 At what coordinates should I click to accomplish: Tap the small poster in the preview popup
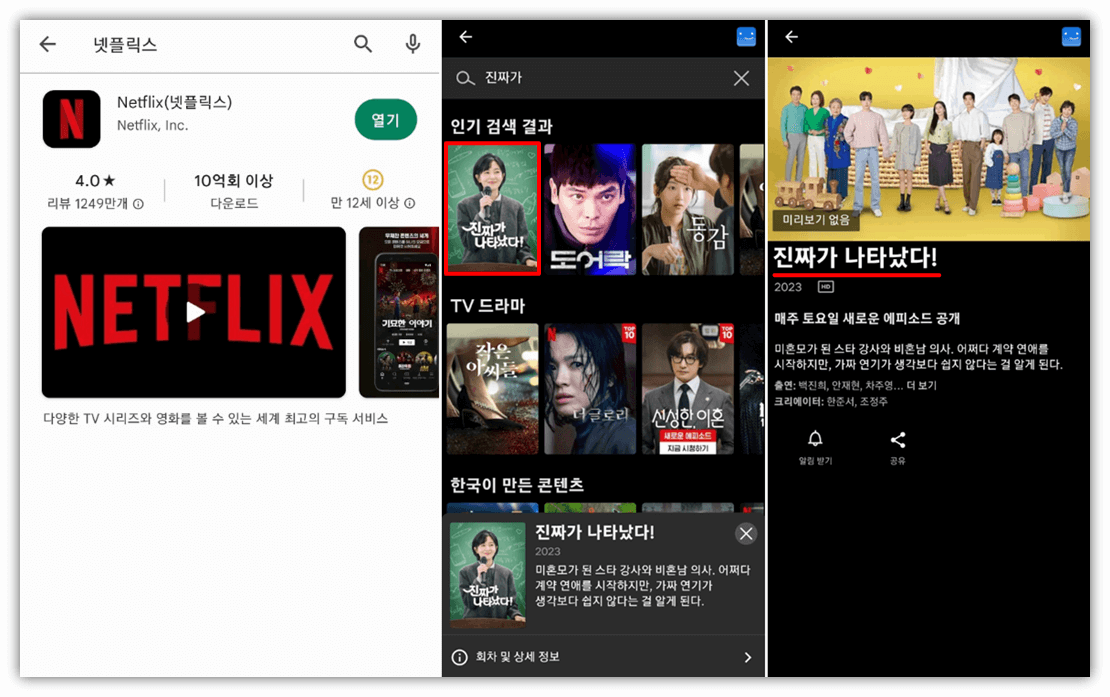(x=488, y=575)
